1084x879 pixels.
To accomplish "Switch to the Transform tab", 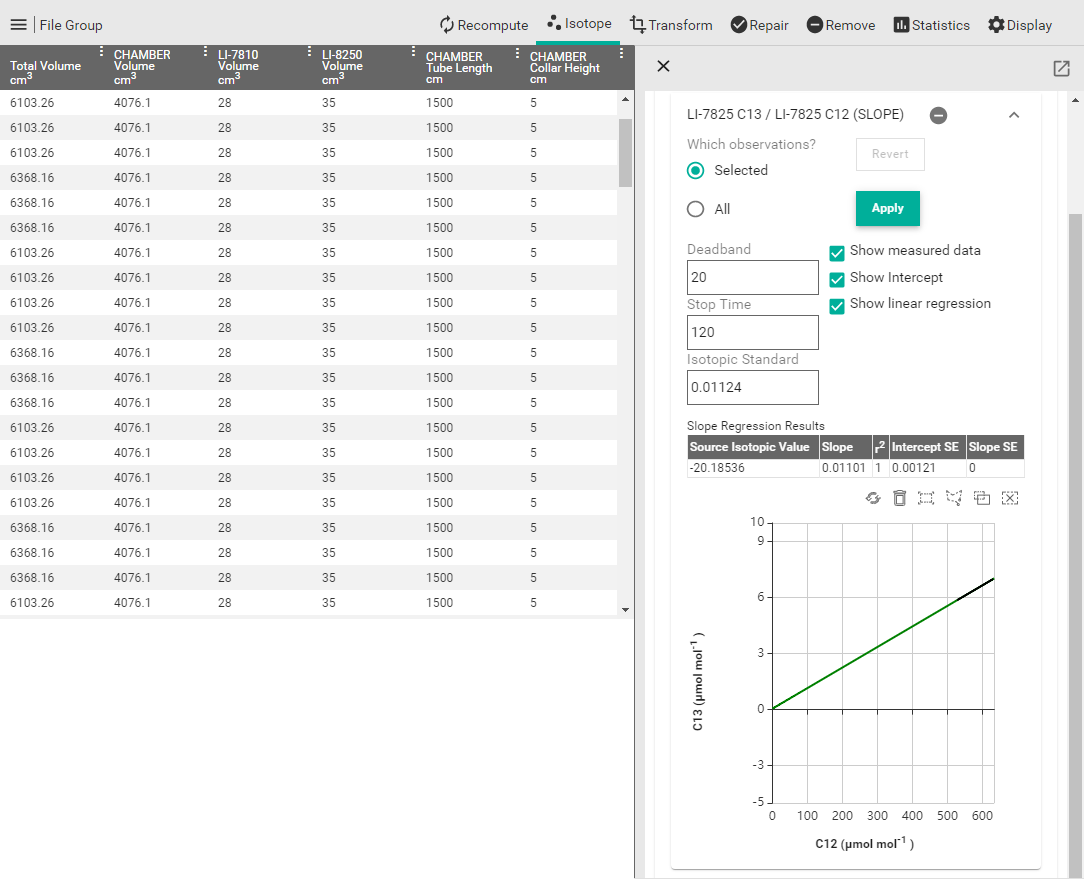I will click(x=671, y=25).
